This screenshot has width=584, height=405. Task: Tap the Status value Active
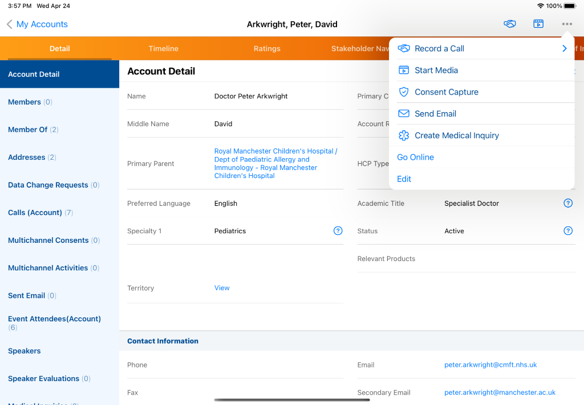pyautogui.click(x=454, y=231)
